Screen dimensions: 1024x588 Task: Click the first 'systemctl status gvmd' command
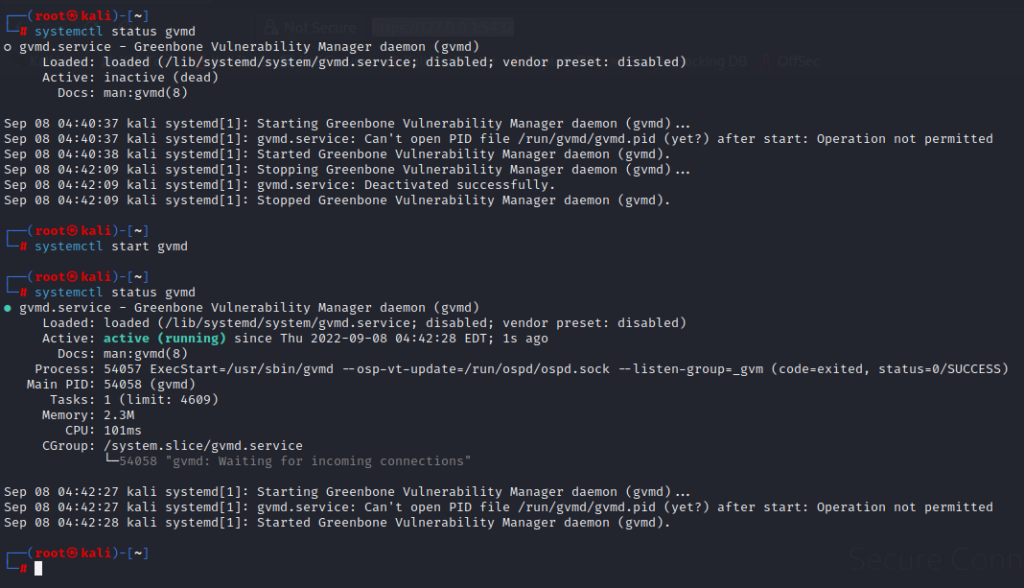[x=115, y=31]
